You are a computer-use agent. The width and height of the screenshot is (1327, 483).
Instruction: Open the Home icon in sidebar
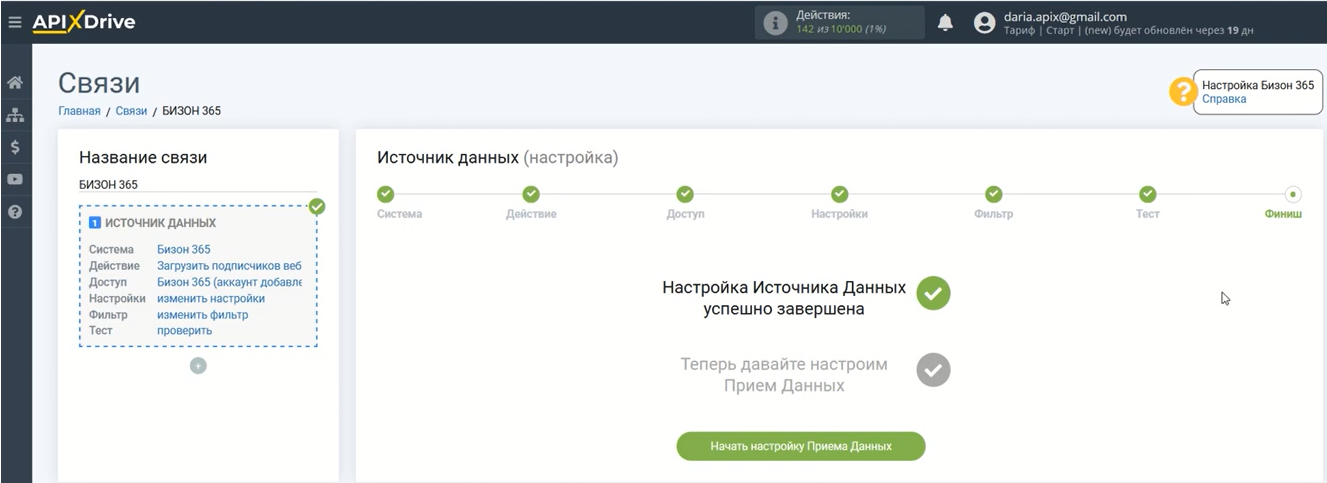15,83
